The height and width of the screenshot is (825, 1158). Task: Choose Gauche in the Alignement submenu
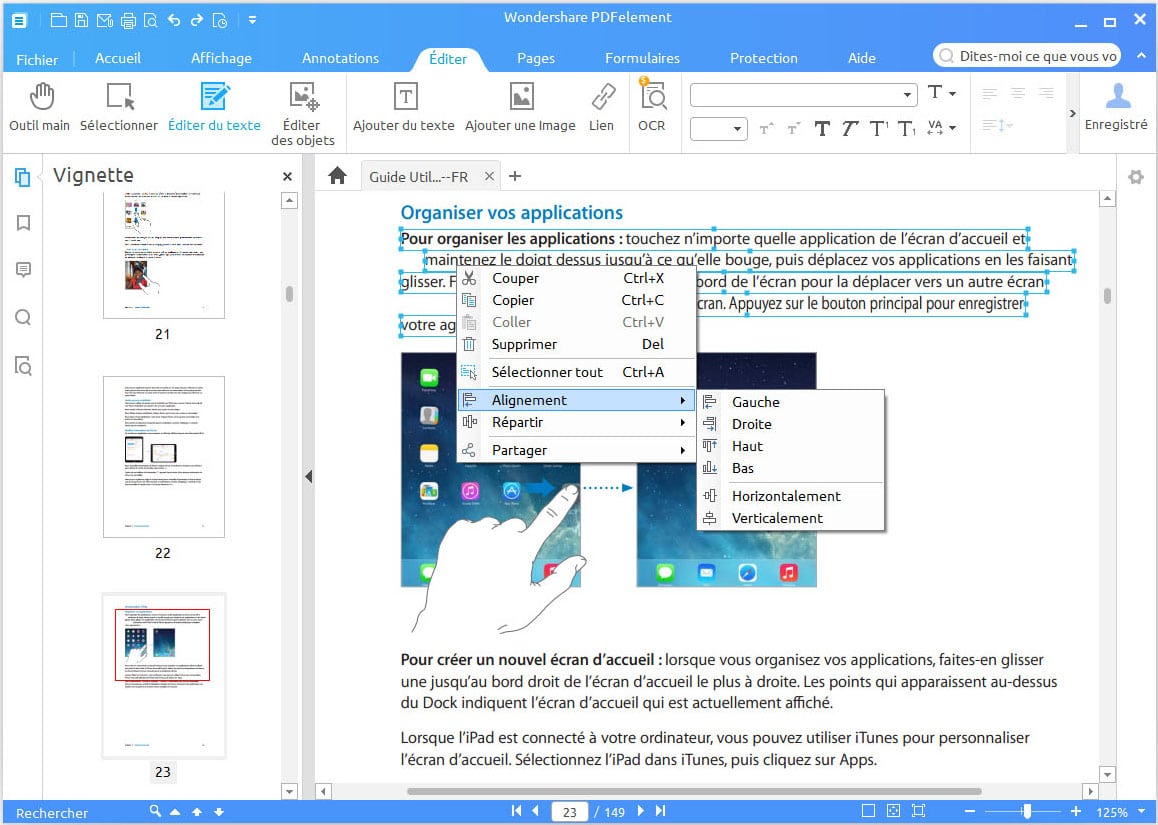coord(755,402)
